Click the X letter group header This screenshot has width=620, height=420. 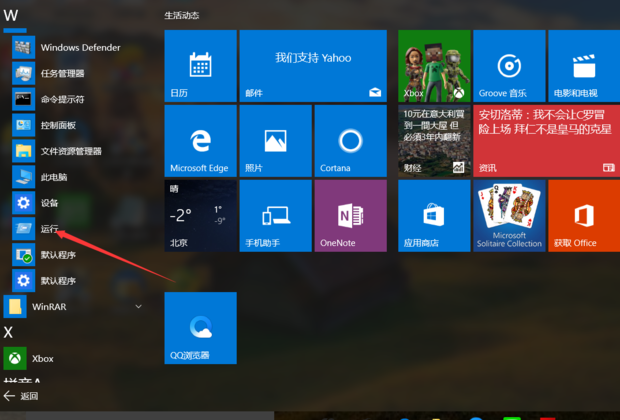point(8,332)
